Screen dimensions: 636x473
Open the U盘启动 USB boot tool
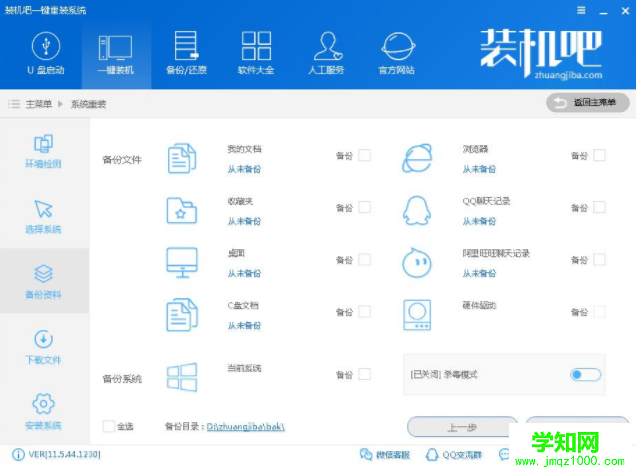(46, 54)
